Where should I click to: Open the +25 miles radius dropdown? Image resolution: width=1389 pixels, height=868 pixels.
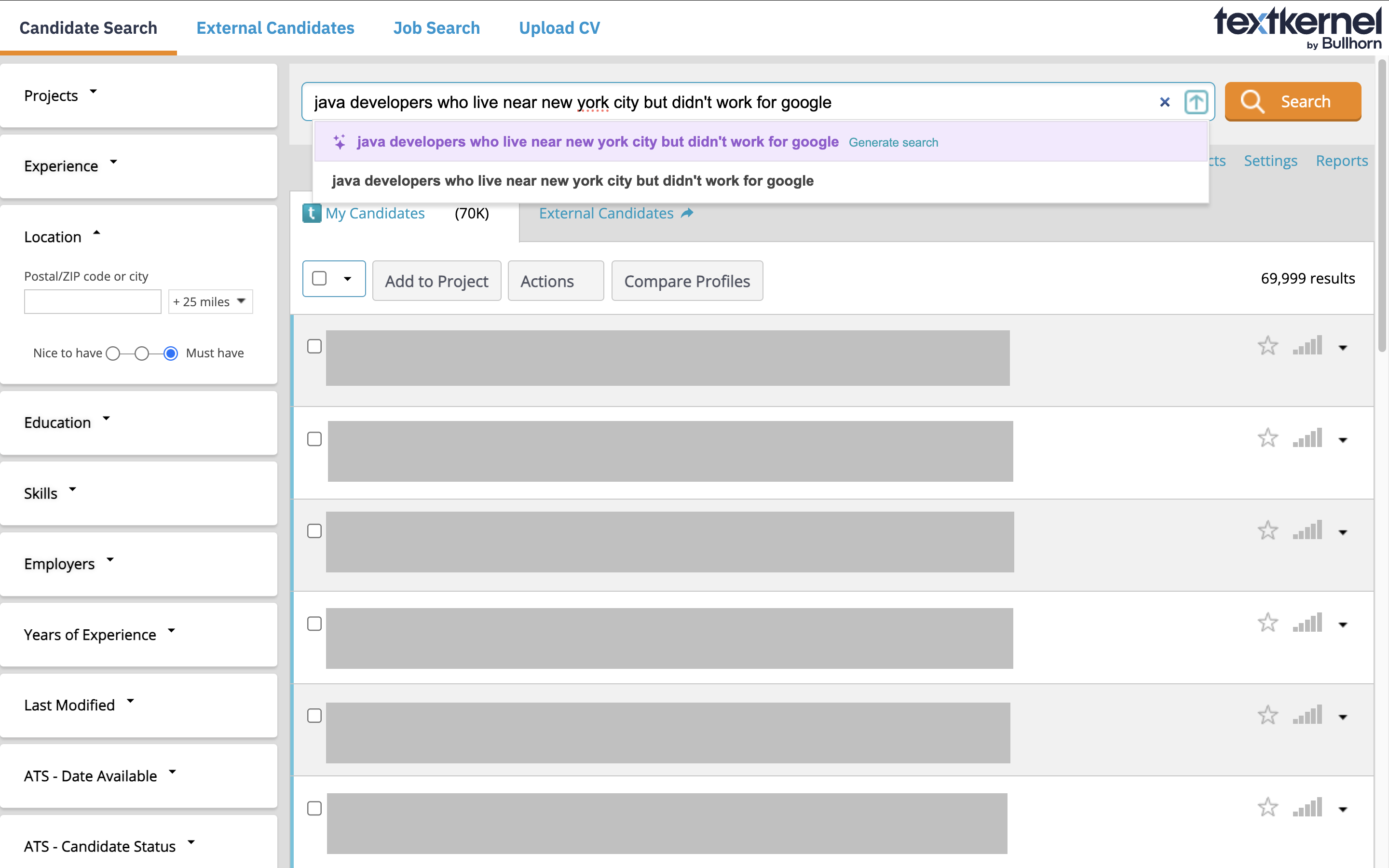point(210,301)
